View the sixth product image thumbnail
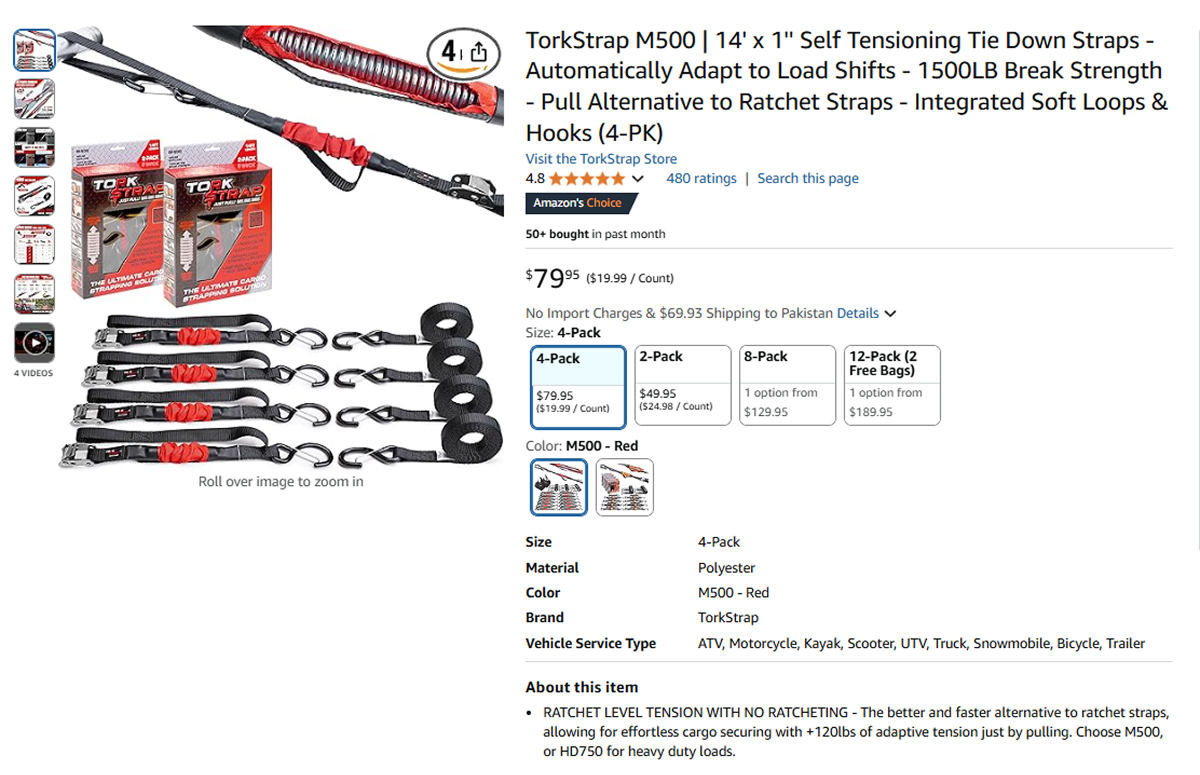This screenshot has height=775, width=1200. pos(34,294)
